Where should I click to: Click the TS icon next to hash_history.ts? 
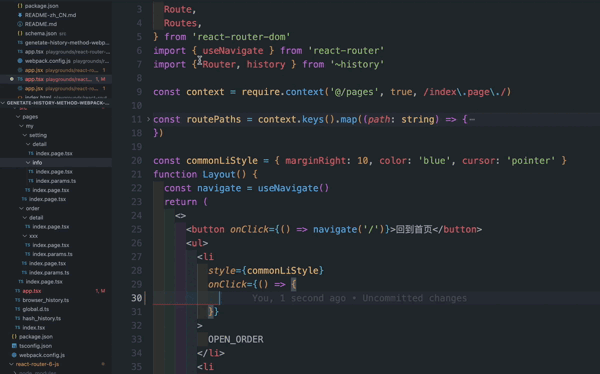point(17,318)
